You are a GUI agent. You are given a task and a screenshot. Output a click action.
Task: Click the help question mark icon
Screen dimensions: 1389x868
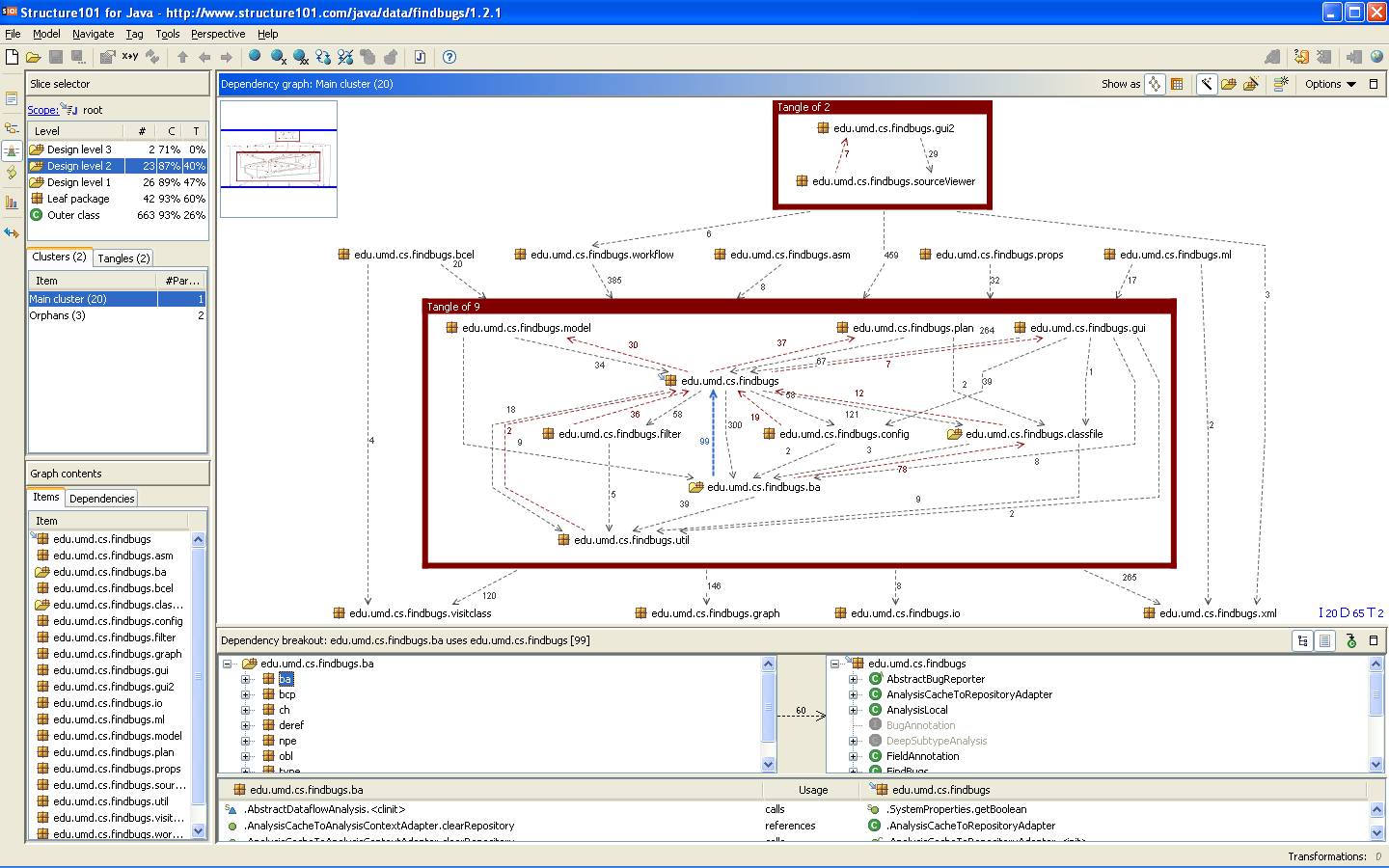pos(449,57)
